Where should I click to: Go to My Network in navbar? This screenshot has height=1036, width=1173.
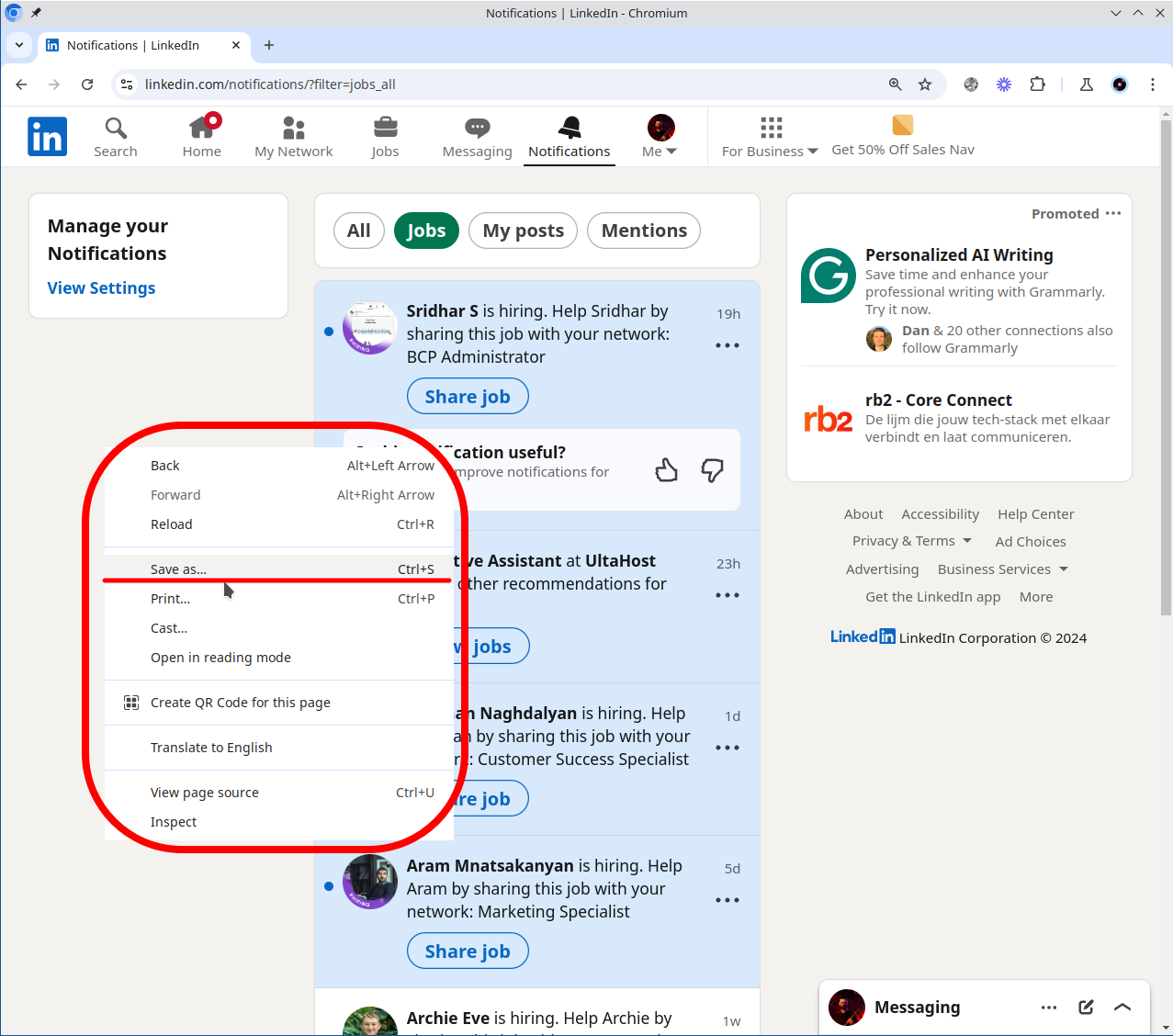(293, 137)
